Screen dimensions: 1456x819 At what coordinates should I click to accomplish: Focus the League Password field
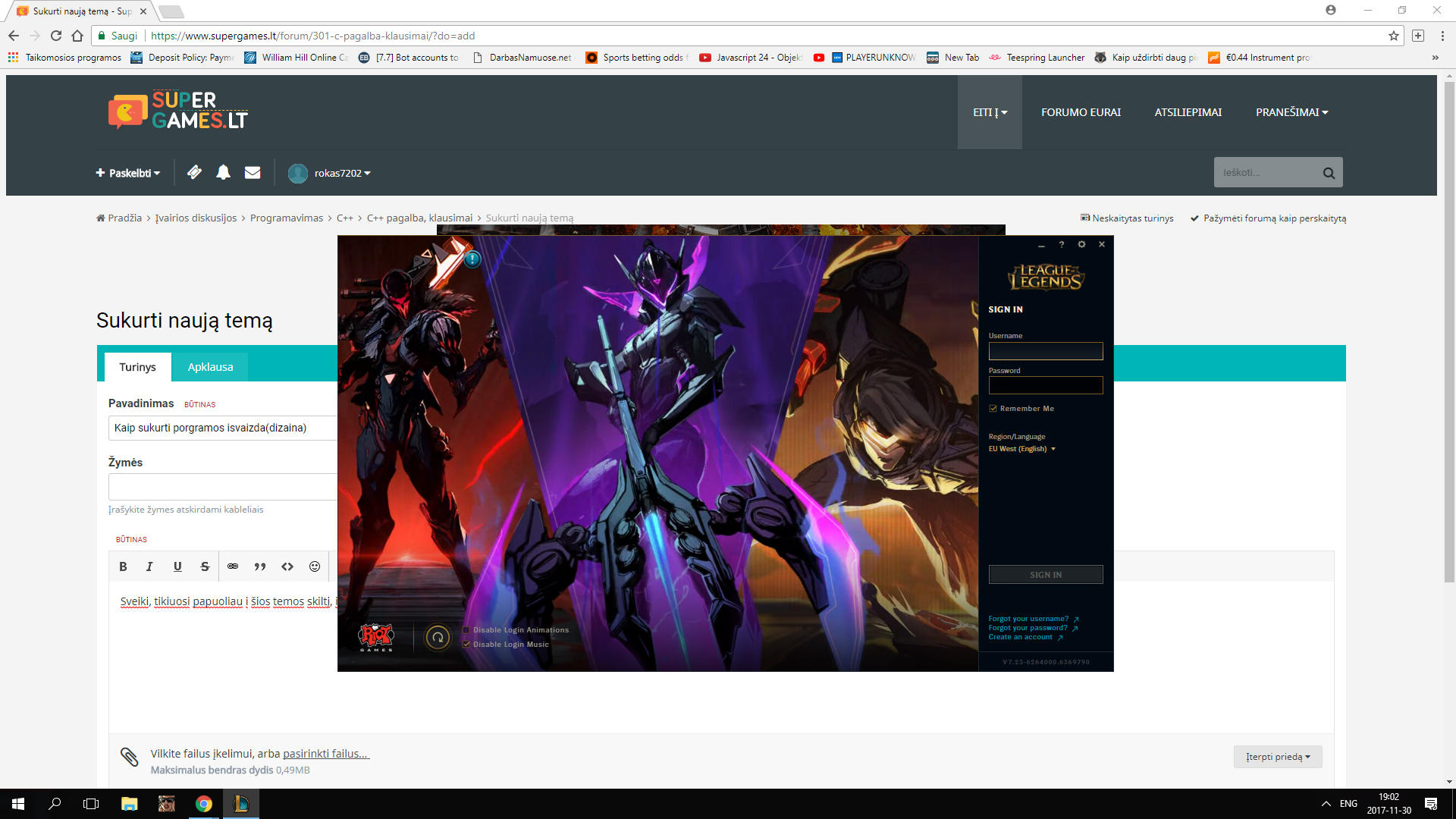[1046, 385]
